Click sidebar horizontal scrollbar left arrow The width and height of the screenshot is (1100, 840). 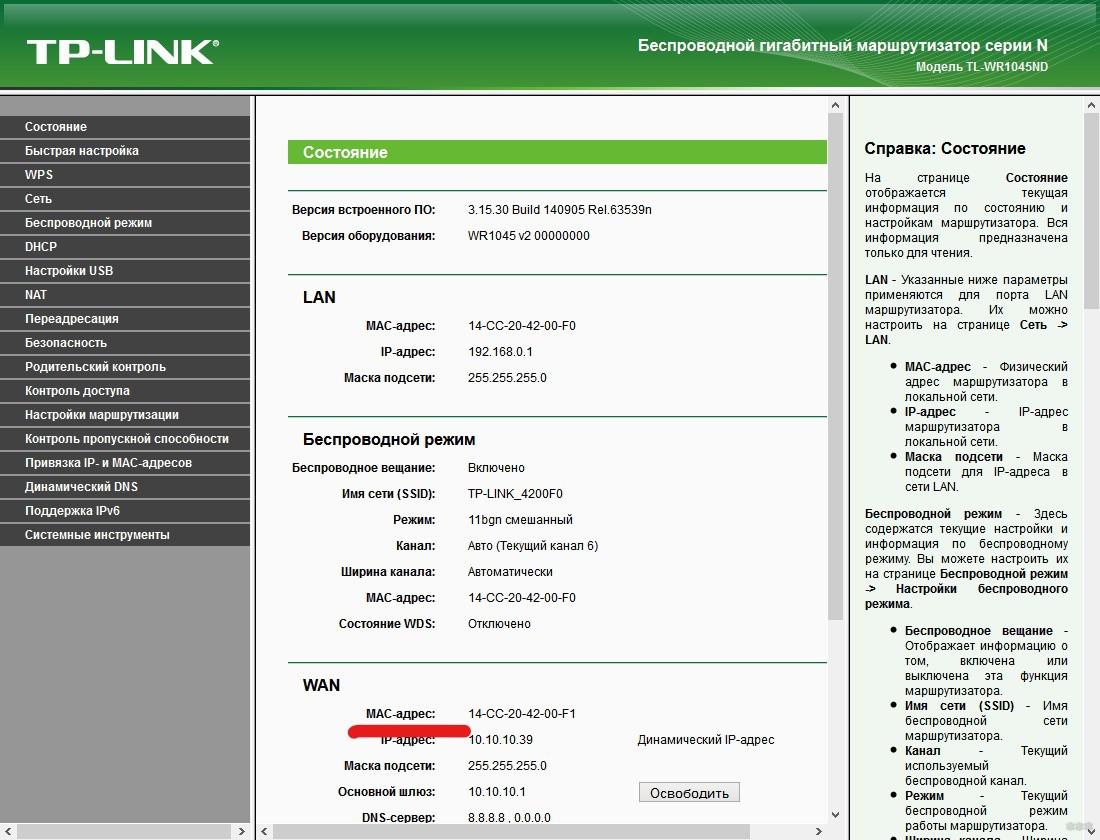8,832
